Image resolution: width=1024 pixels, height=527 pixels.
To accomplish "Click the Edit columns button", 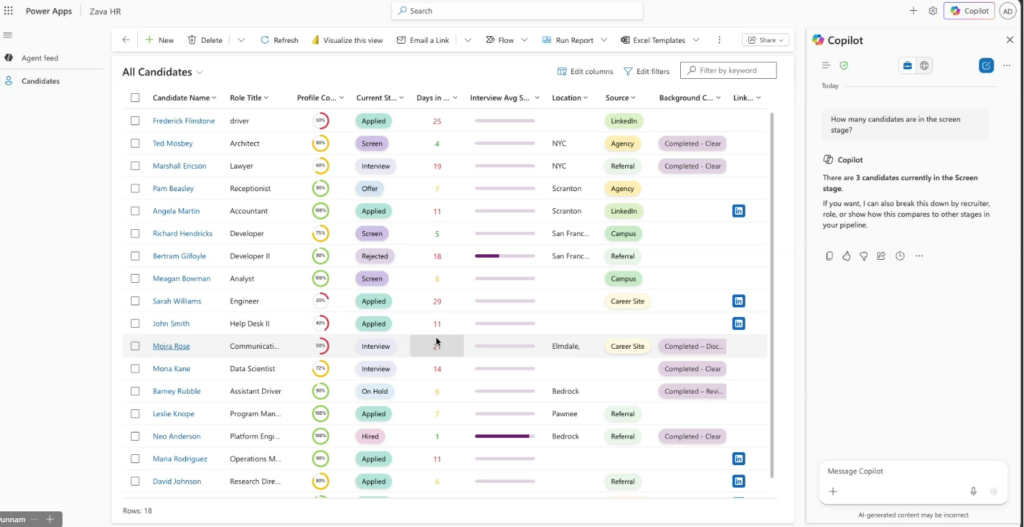I will [585, 71].
